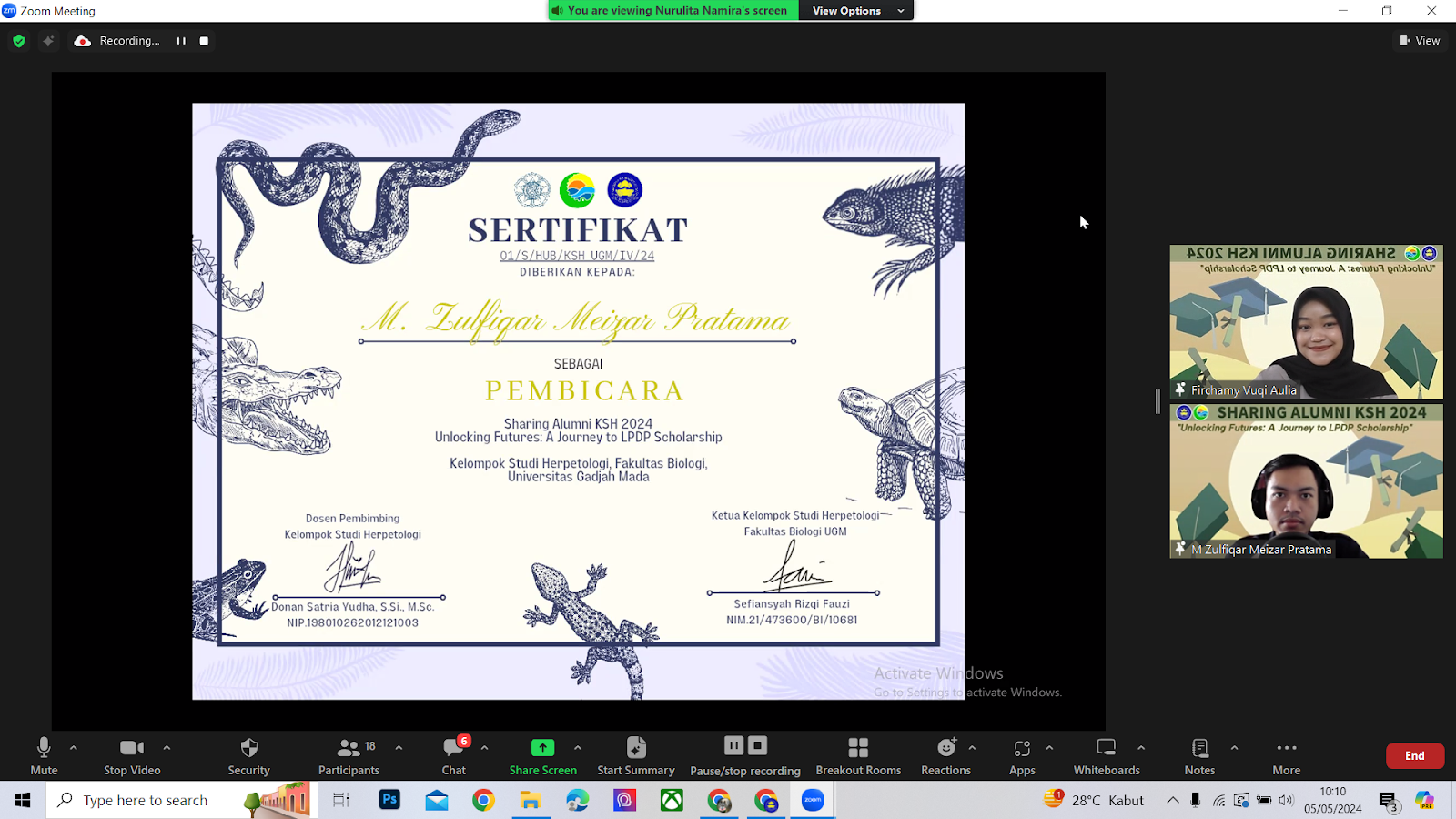Screen dimensions: 1456x819
Task: Open Windows Start menu
Action: [23, 800]
